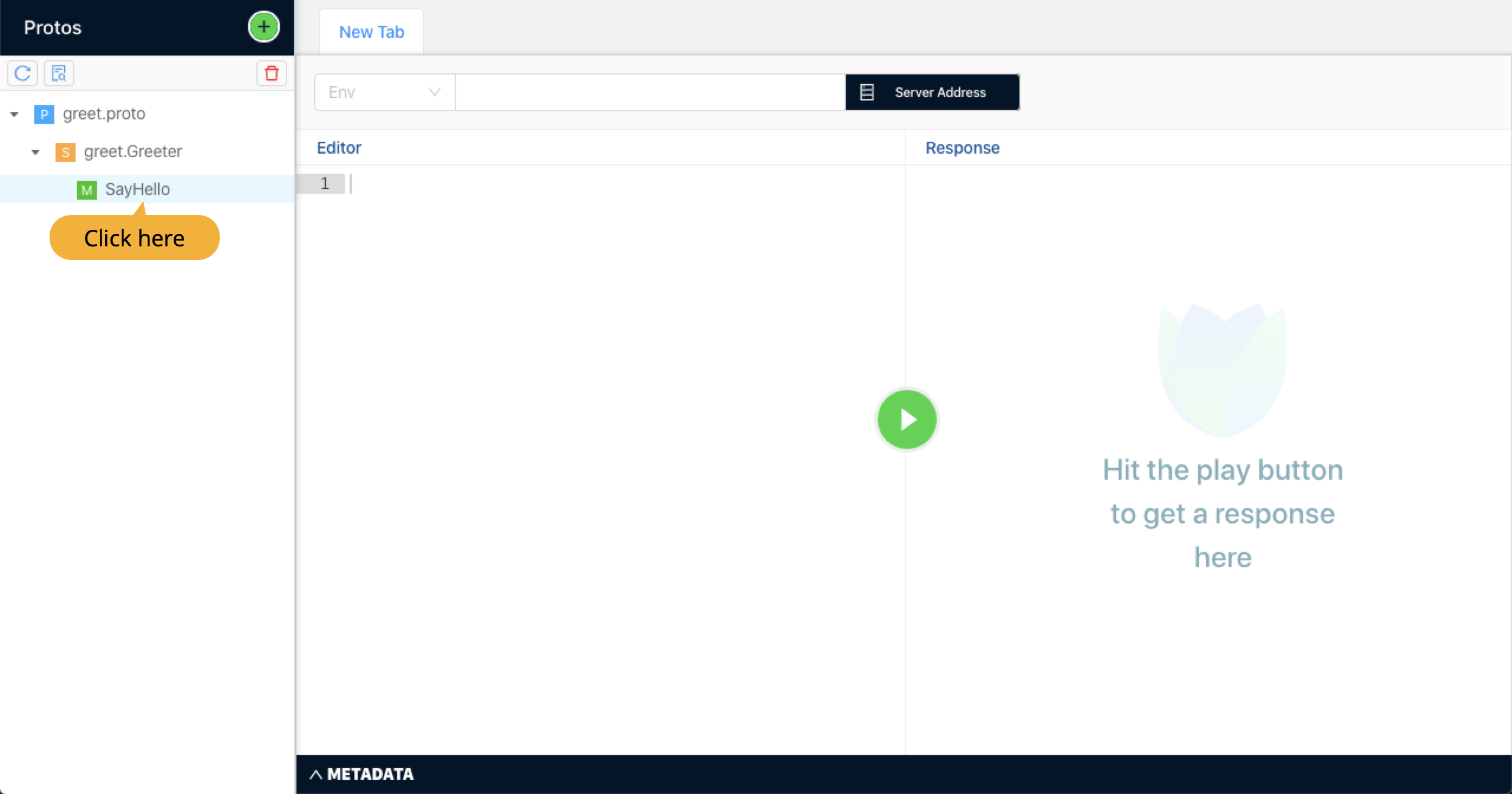Select the Editor tab label

338,148
